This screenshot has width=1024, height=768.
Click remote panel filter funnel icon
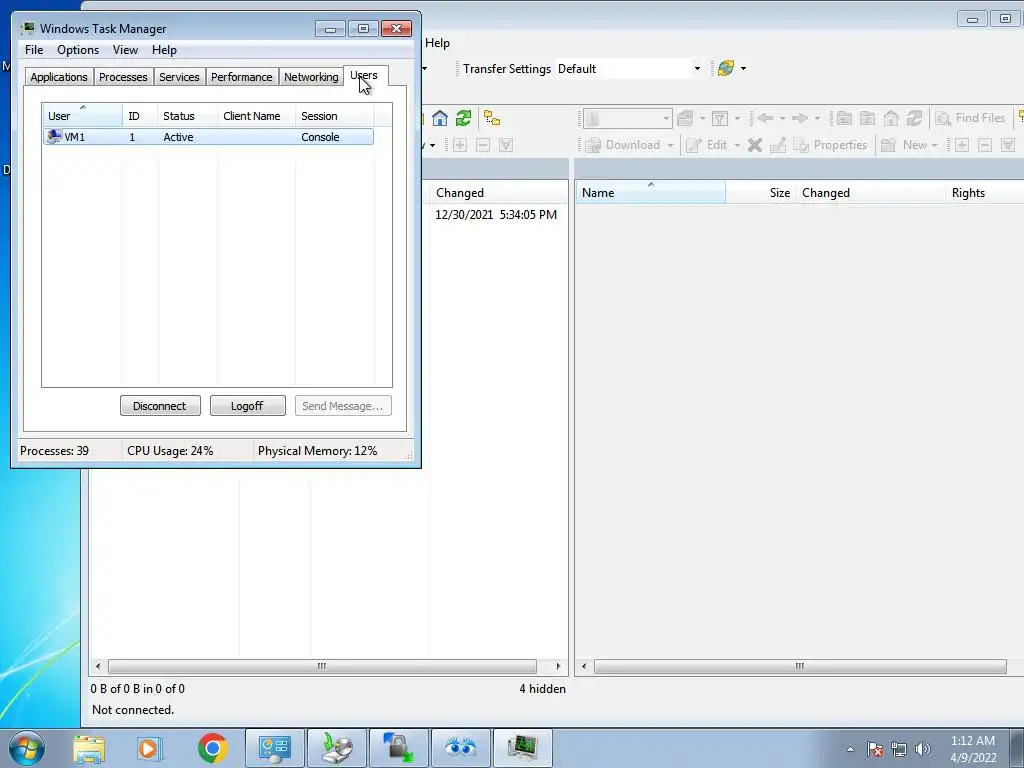point(720,118)
